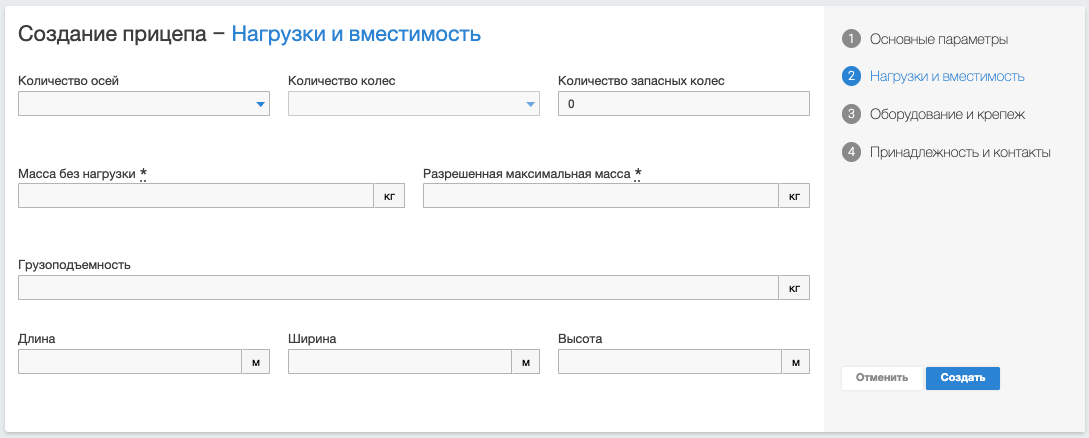Open the Количество осей dropdown

[144, 104]
